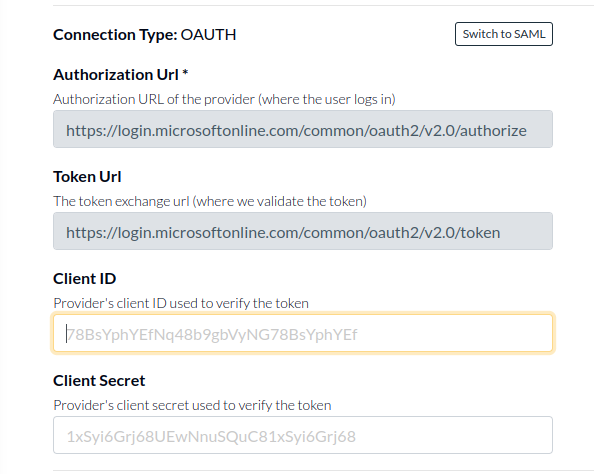Click the Client Secret heading label
Image resolution: width=594 pixels, height=474 pixels.
(x=99, y=380)
